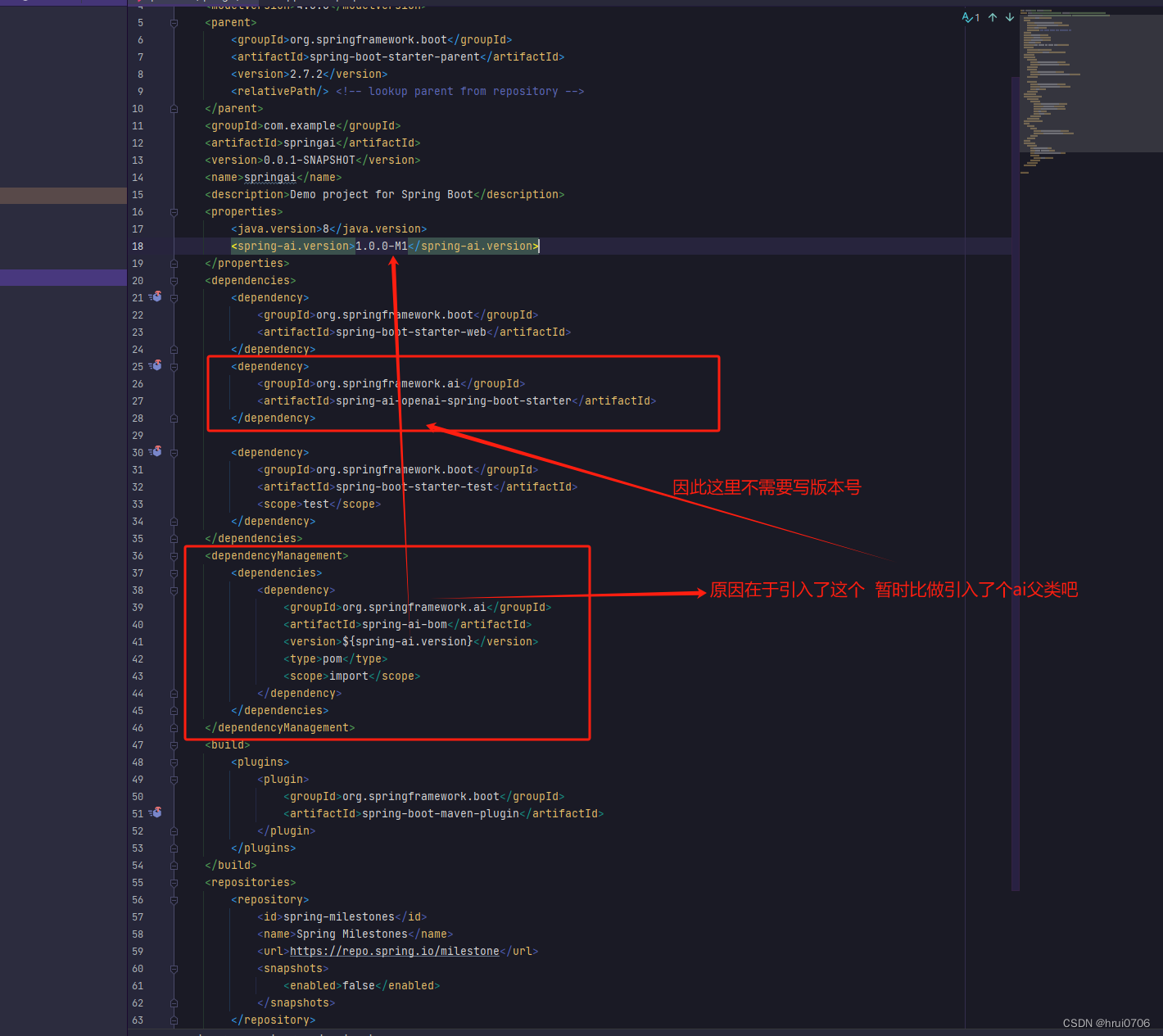Click artifactId spring-boot-starter-web
The height and width of the screenshot is (1036, 1163).
click(x=411, y=332)
